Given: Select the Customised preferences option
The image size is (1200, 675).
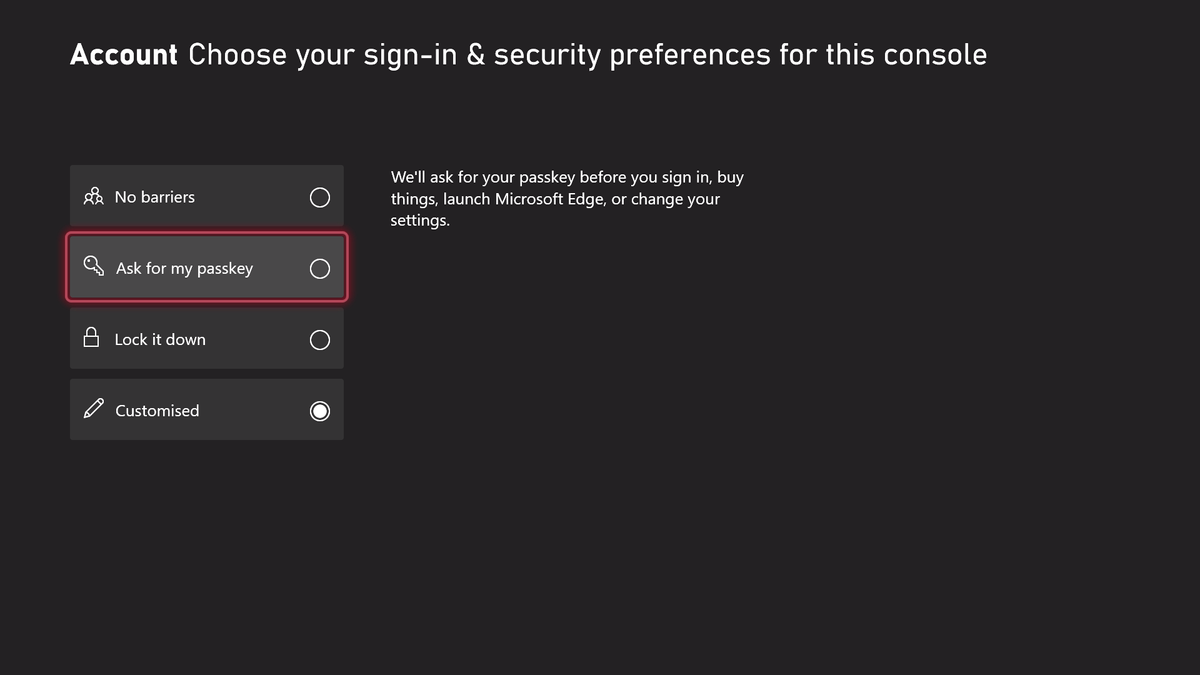Looking at the screenshot, I should pyautogui.click(x=206, y=410).
